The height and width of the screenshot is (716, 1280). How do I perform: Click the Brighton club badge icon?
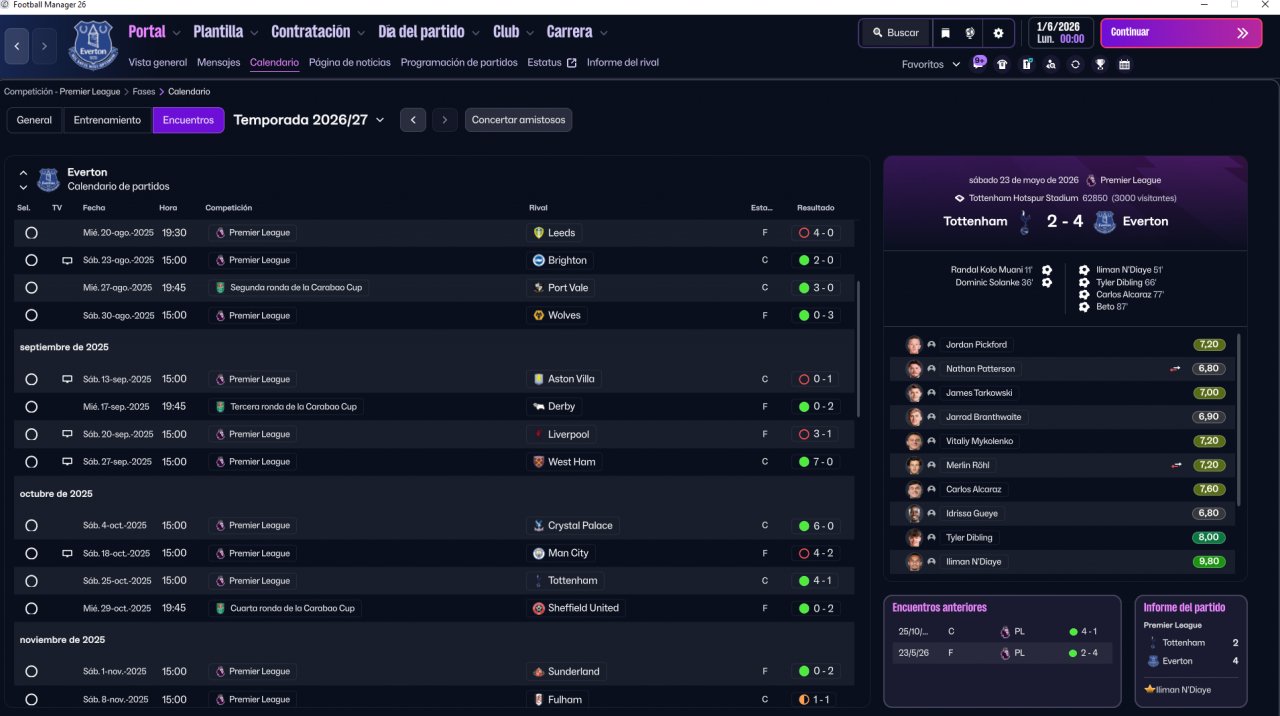pyautogui.click(x=539, y=260)
